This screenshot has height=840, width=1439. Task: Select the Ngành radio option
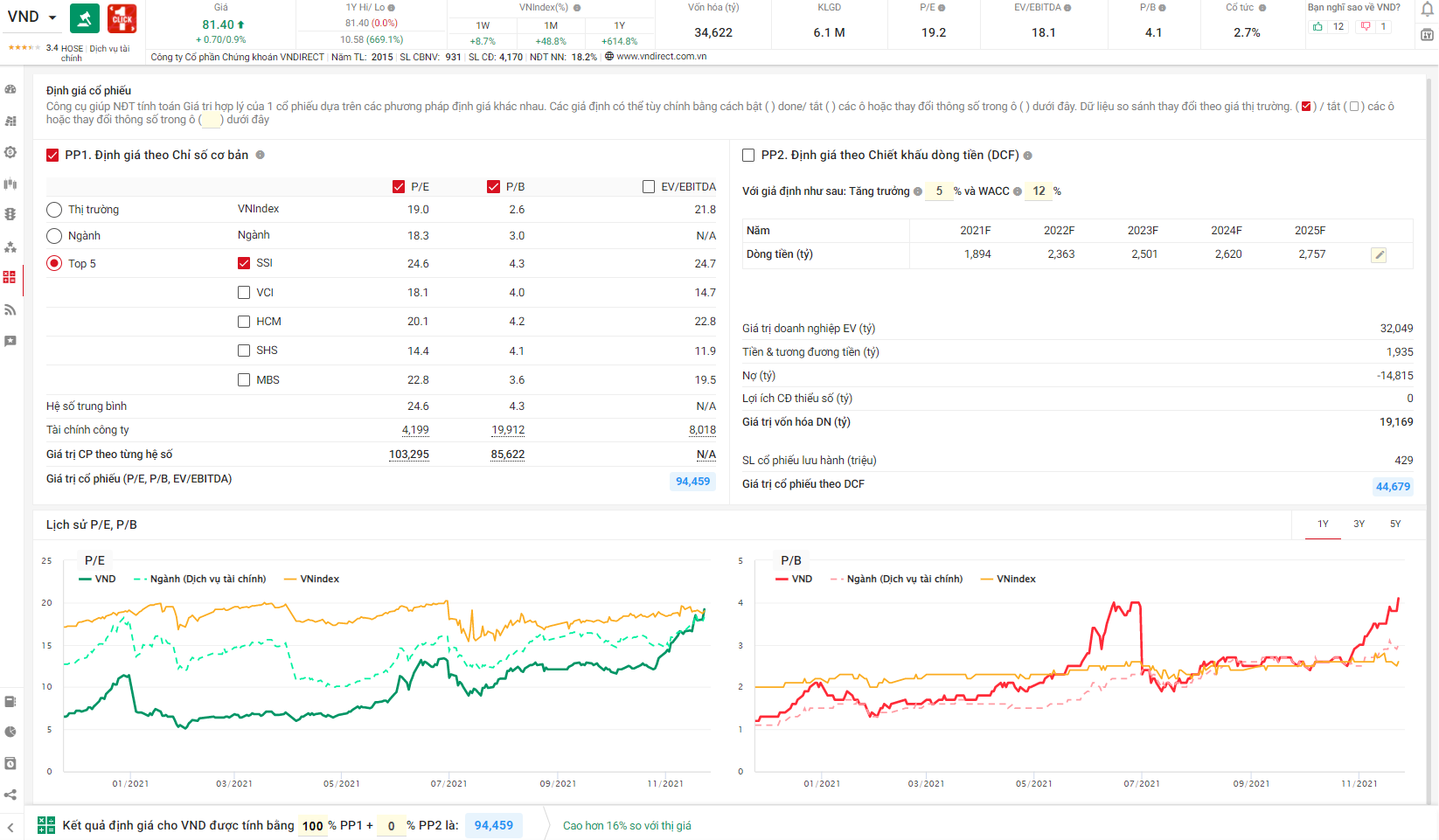[54, 236]
